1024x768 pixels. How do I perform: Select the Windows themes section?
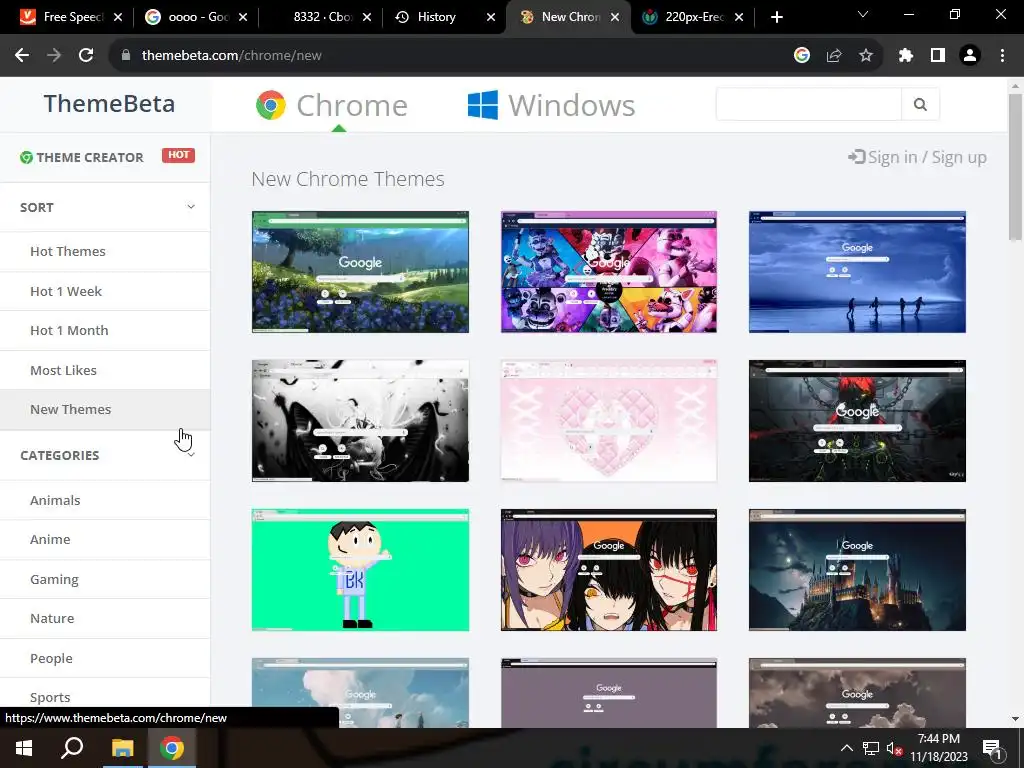551,105
